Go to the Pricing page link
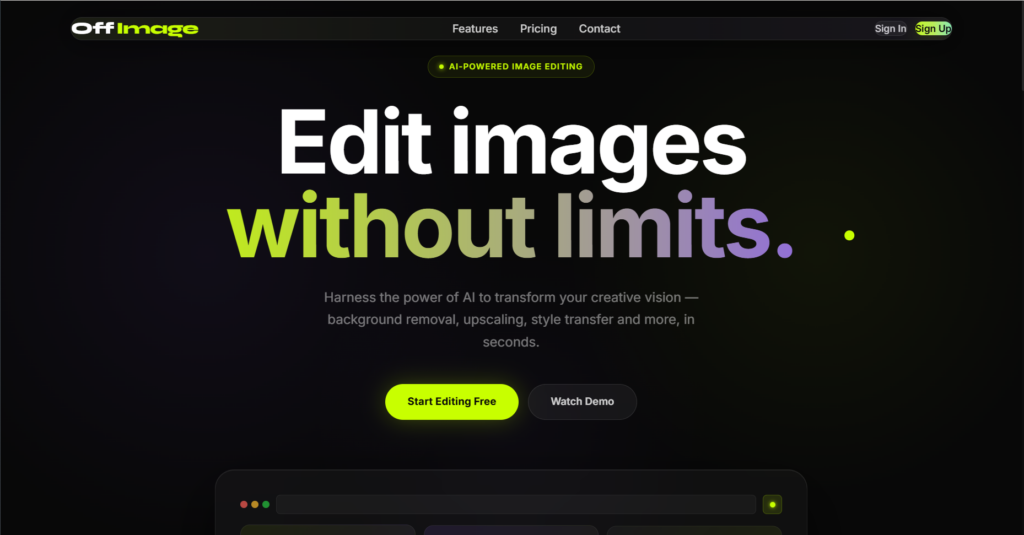Image resolution: width=1024 pixels, height=535 pixels. tap(538, 29)
